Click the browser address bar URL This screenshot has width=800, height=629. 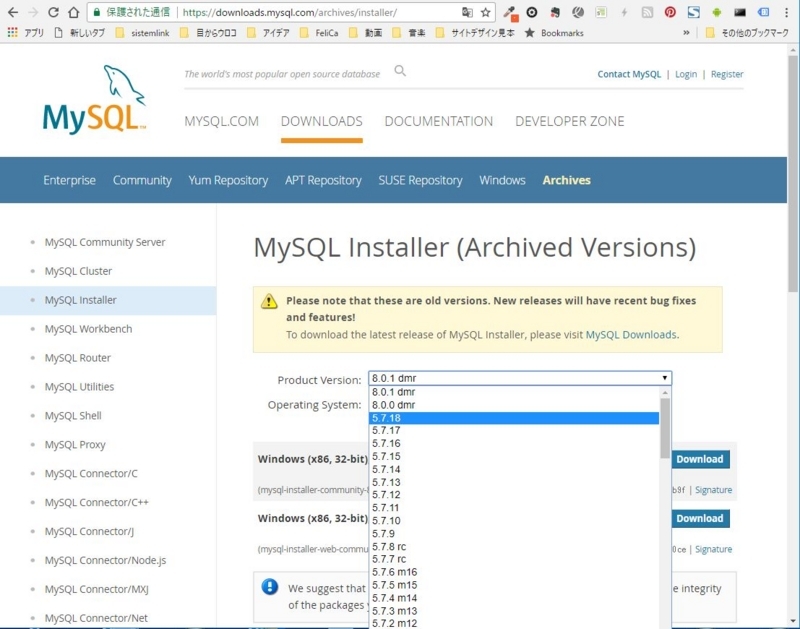289,12
